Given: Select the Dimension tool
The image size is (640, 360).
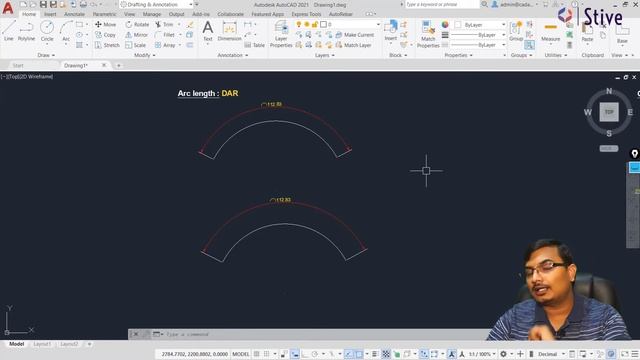Looking at the screenshot, I should [x=229, y=31].
